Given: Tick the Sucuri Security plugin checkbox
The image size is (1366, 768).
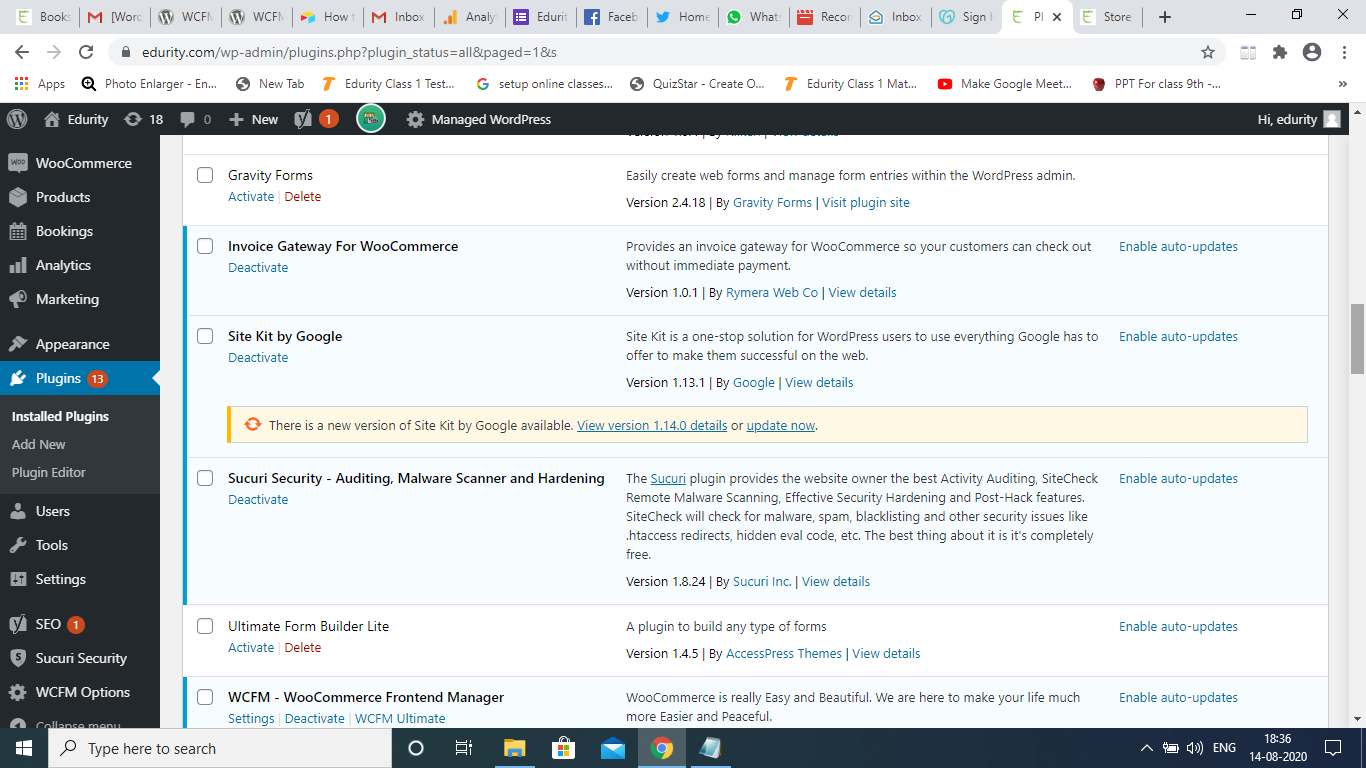Looking at the screenshot, I should point(205,478).
